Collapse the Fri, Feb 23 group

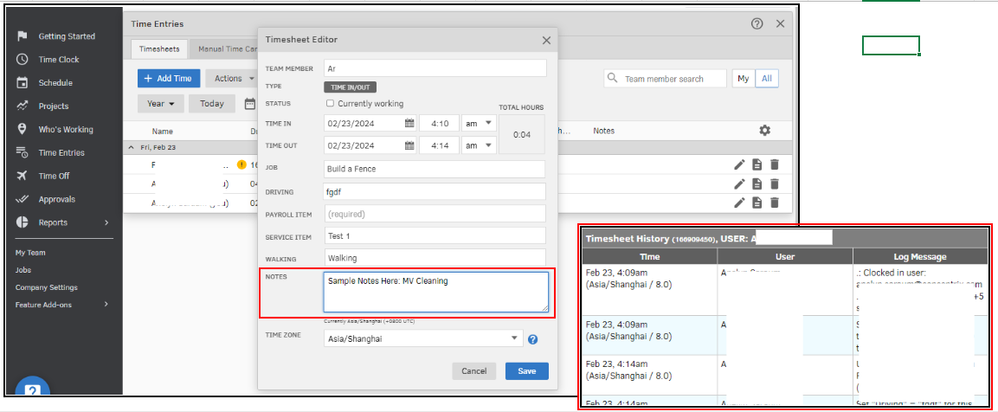tap(130, 147)
